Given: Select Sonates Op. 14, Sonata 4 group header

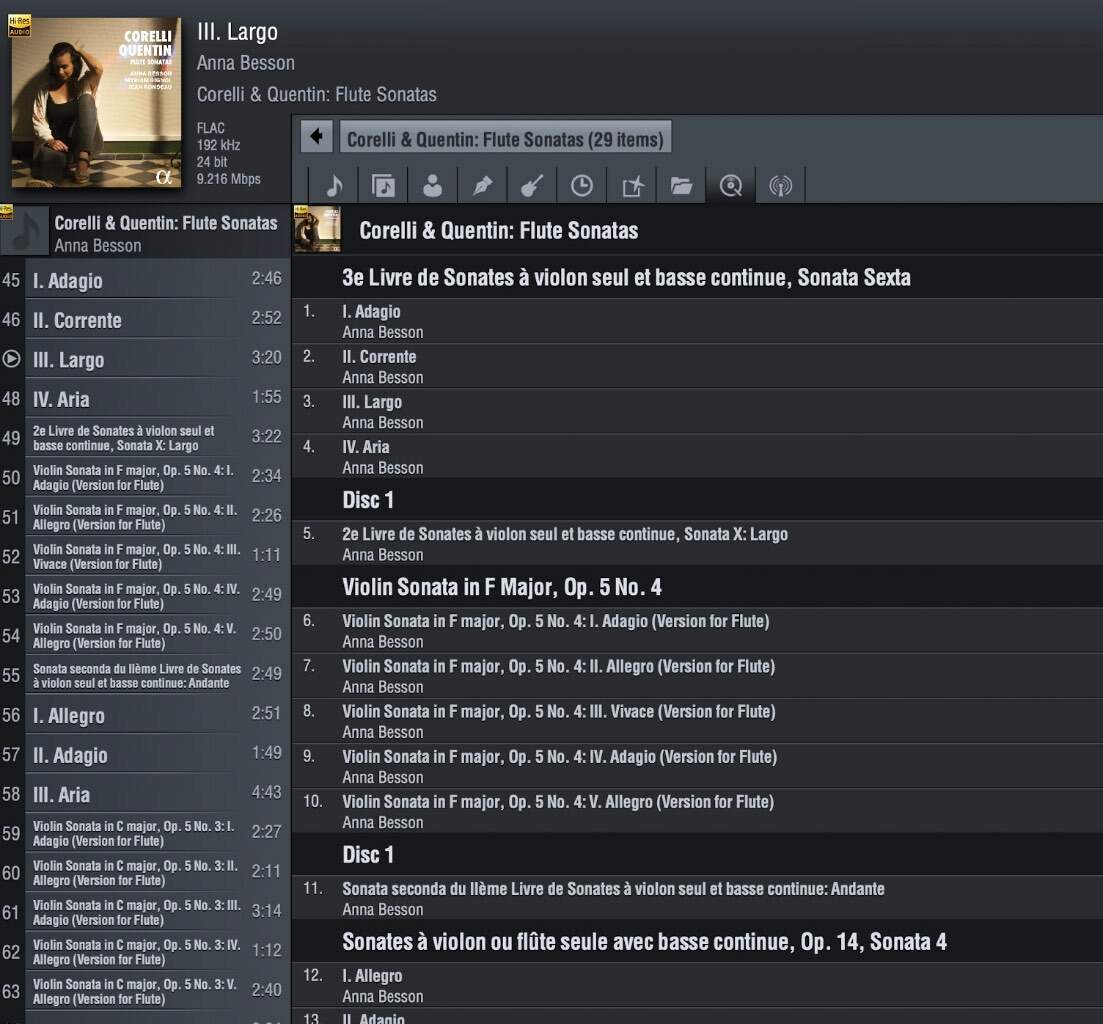Looking at the screenshot, I should 697,942.
